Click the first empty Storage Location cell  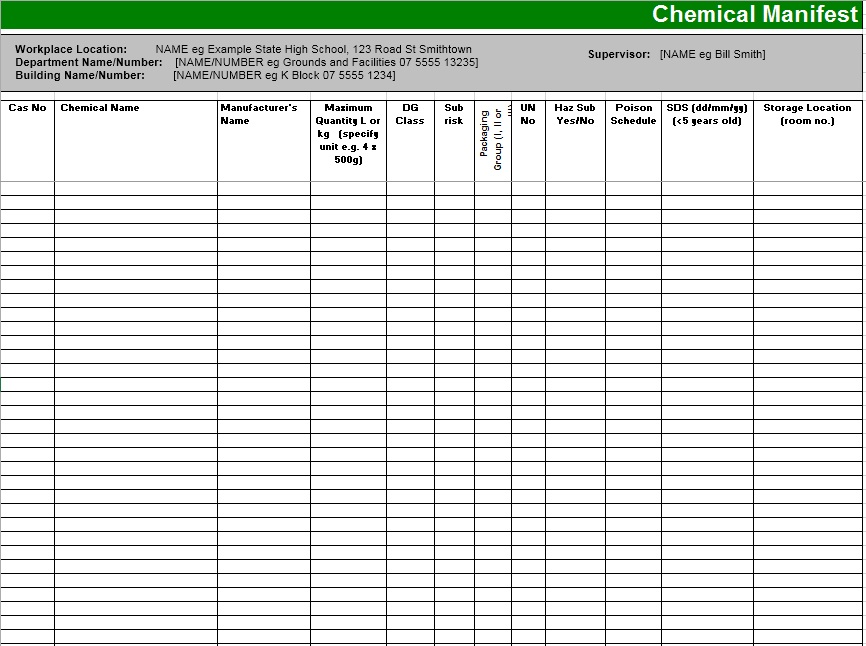coord(806,188)
